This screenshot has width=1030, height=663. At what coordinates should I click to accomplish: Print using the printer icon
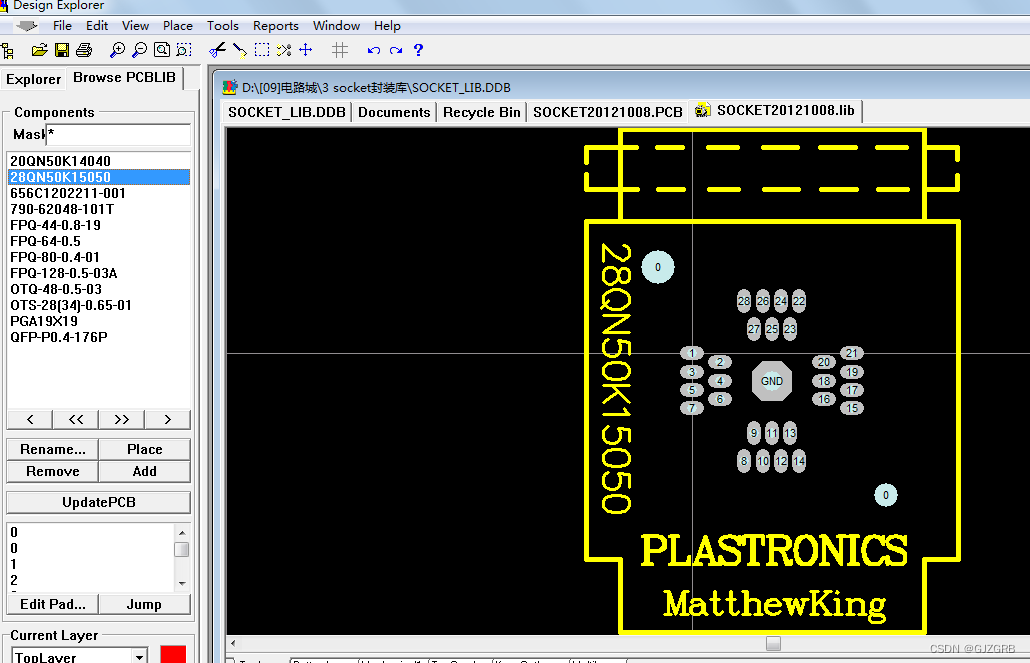[x=84, y=50]
